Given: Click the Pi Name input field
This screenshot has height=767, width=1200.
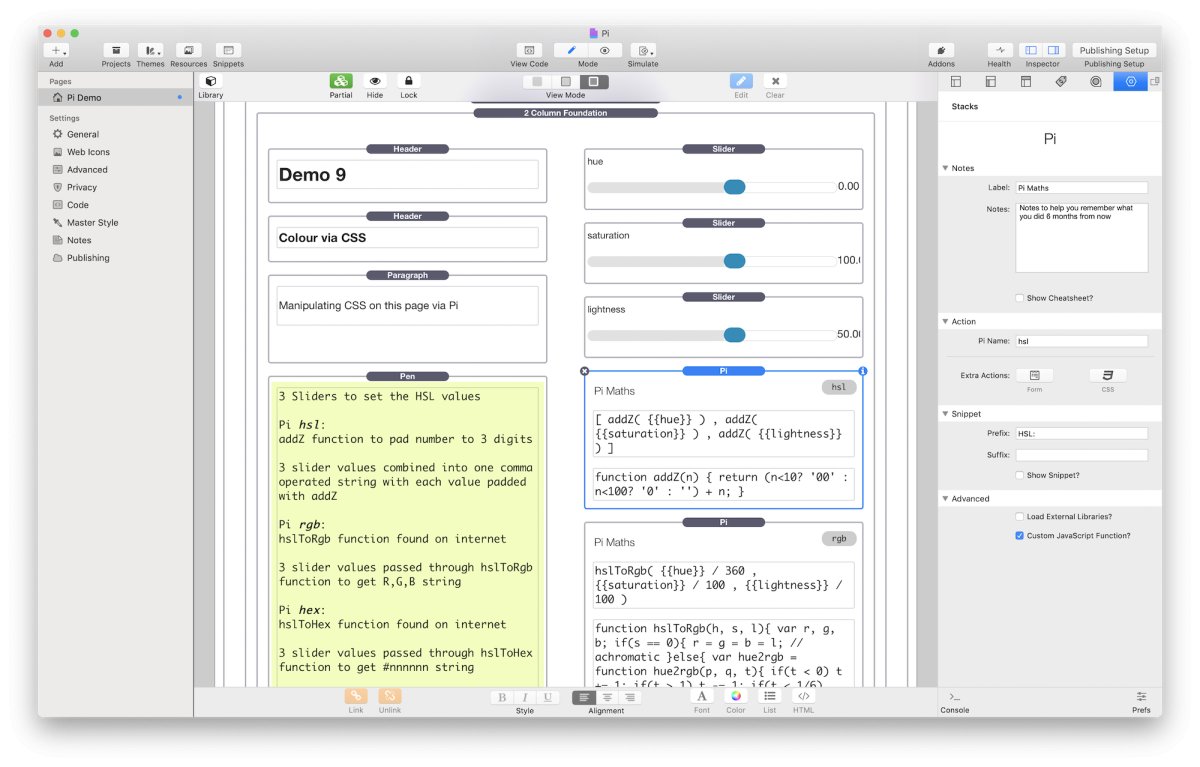Looking at the screenshot, I should 1081,341.
